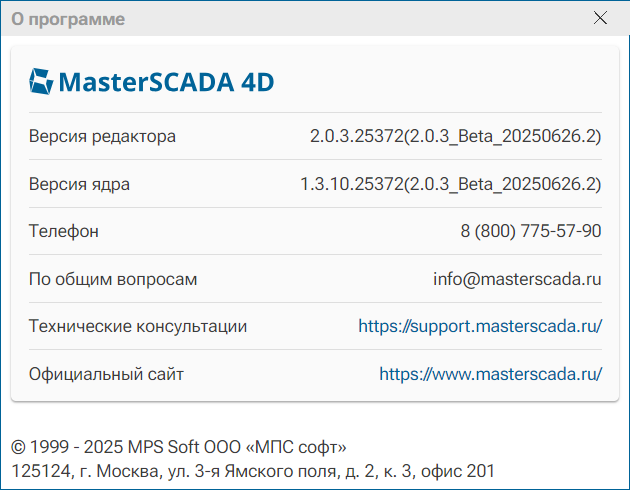Open the support.masterscada.ru link
The image size is (630, 490).
[480, 326]
